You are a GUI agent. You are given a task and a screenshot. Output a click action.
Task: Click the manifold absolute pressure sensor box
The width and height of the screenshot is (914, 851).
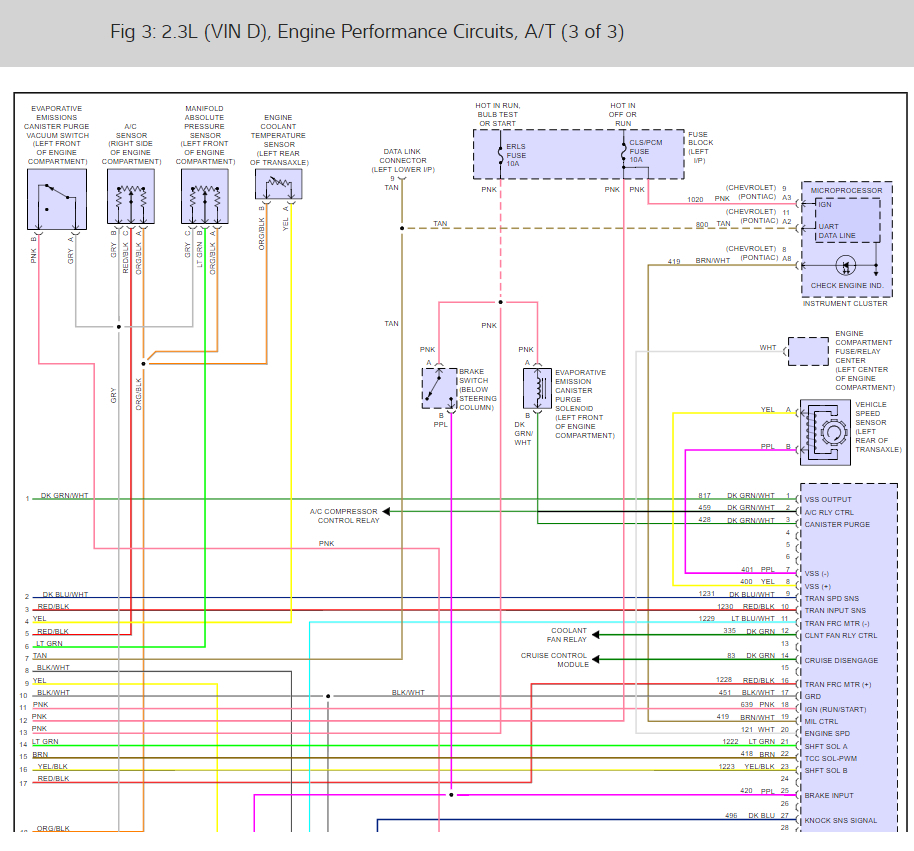205,196
